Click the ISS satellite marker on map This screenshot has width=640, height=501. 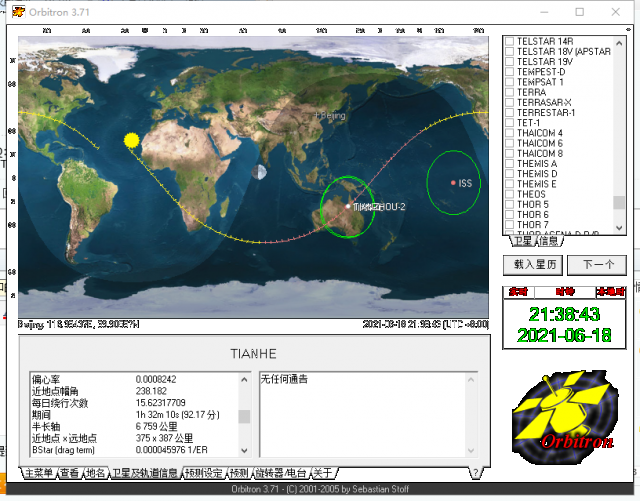pos(453,183)
